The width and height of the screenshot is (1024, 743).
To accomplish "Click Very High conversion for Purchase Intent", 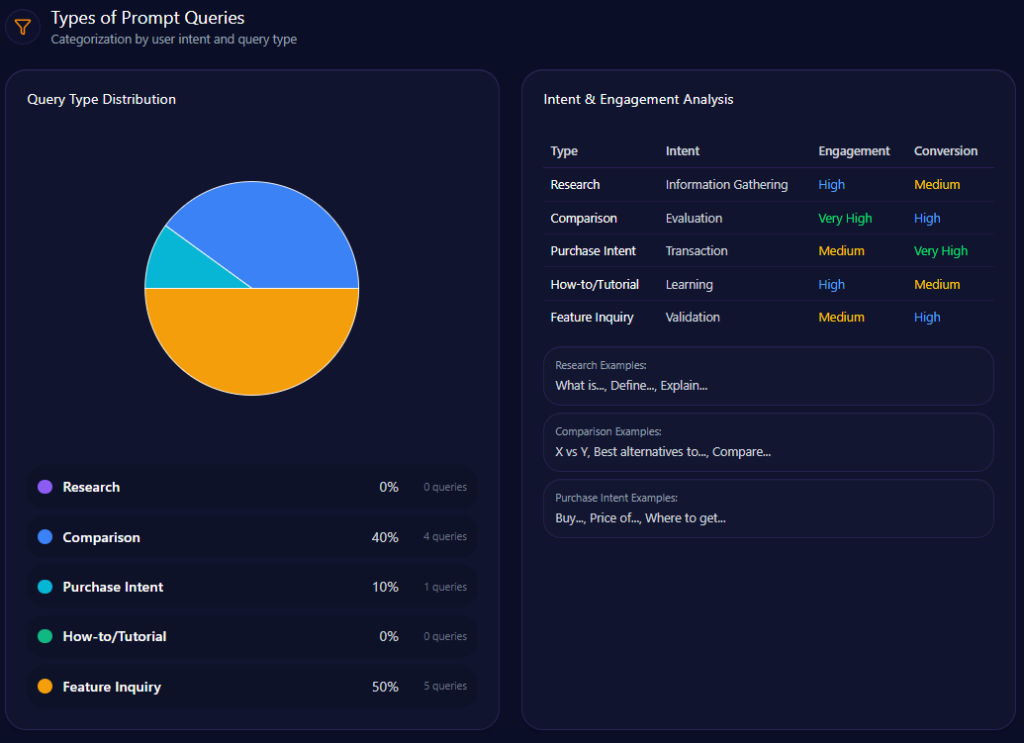I will [x=940, y=251].
